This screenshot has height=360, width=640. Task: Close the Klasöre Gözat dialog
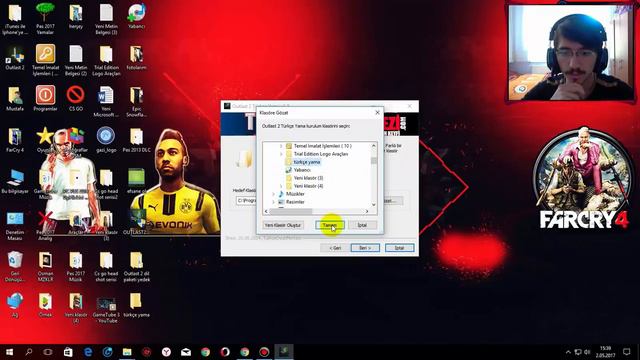pos(377,112)
